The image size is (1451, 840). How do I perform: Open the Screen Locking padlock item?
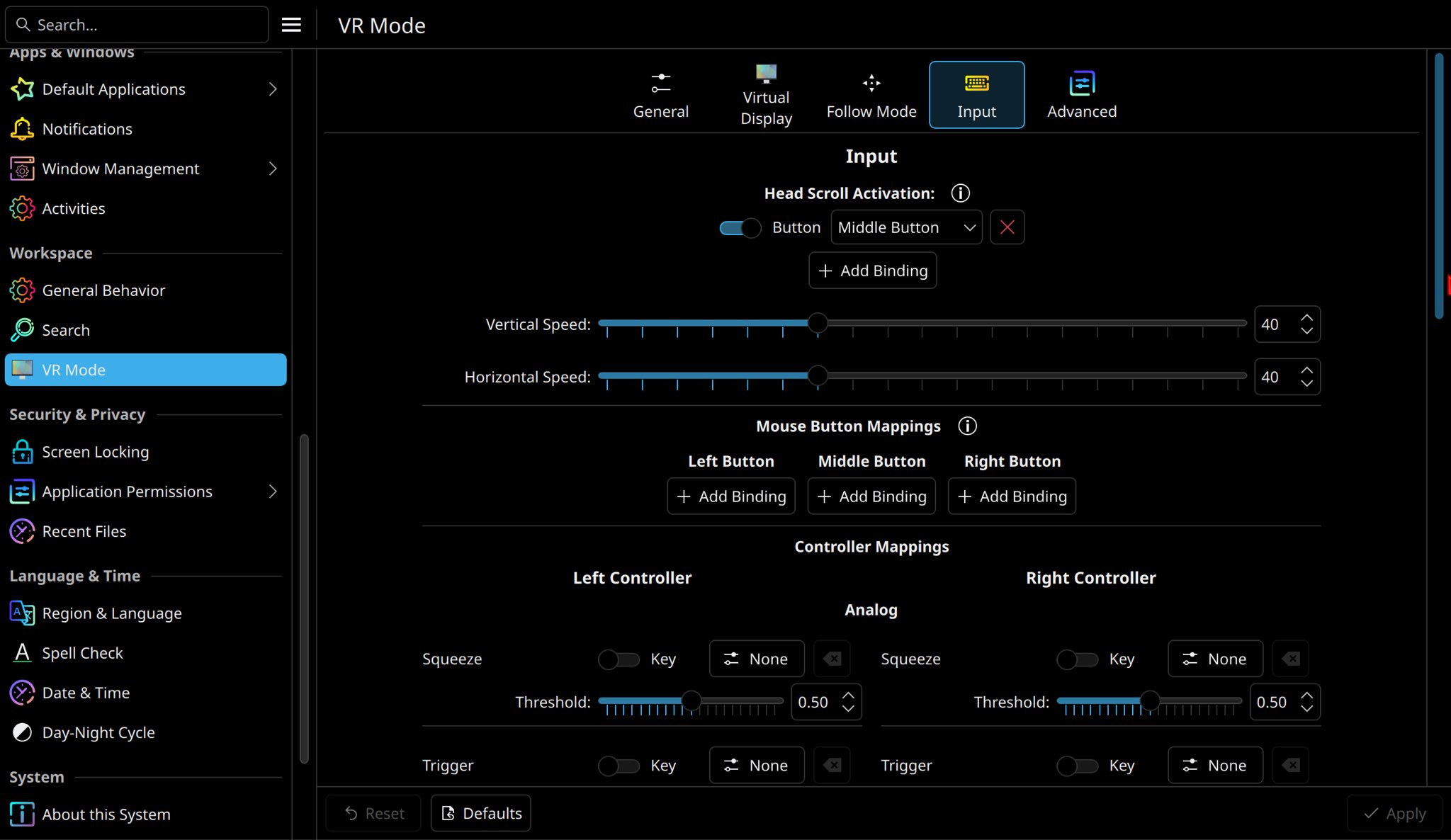pos(96,452)
